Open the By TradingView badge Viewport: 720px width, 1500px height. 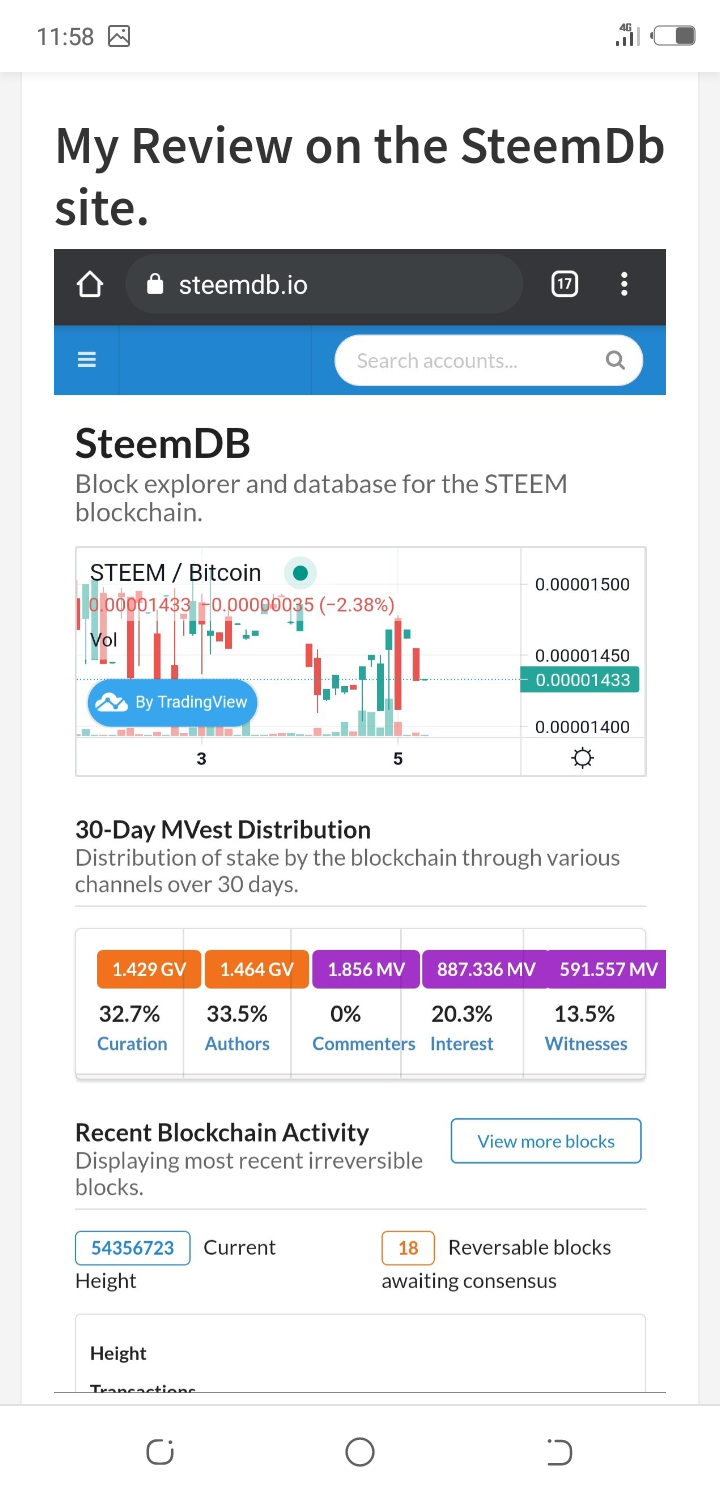pos(172,702)
